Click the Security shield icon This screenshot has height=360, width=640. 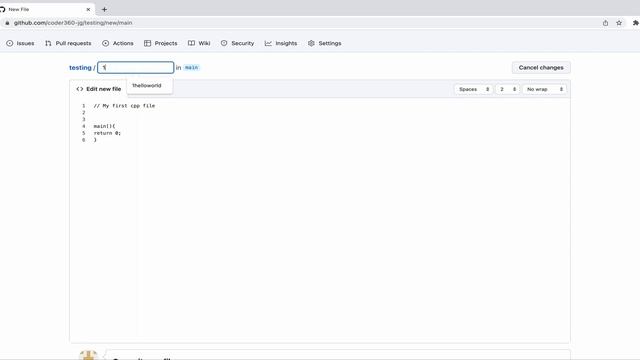[224, 43]
